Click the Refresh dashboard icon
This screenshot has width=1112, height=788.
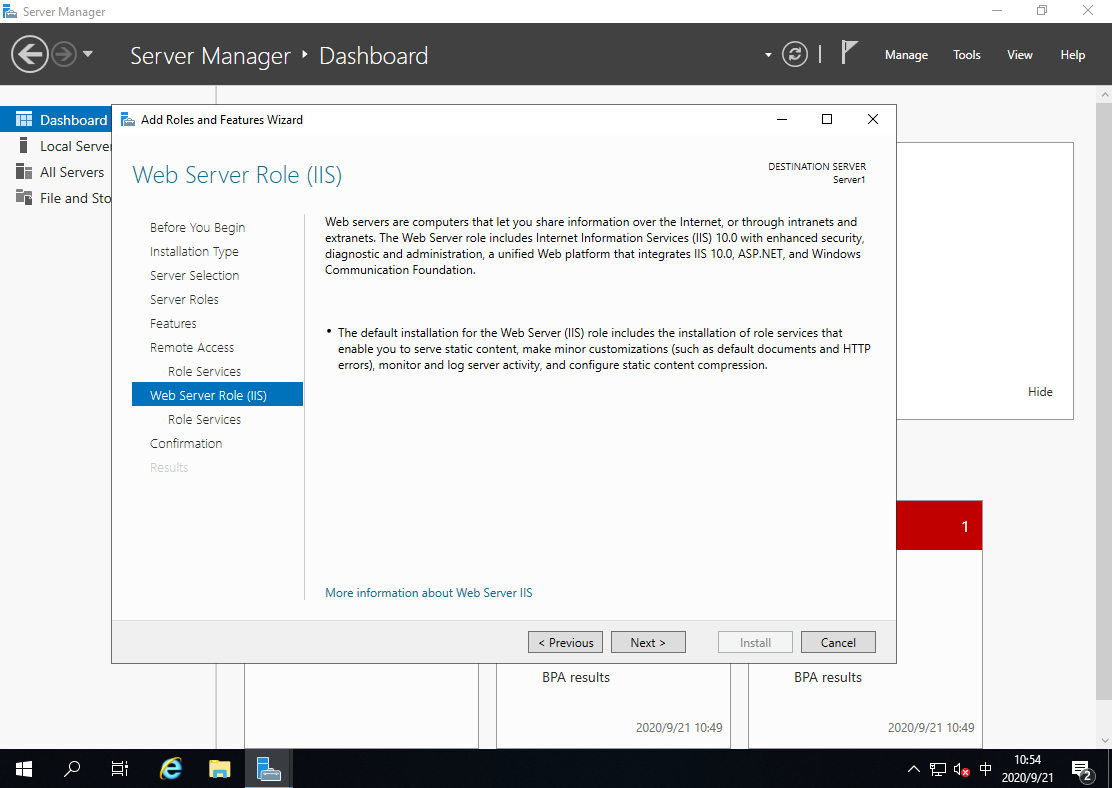[x=795, y=54]
